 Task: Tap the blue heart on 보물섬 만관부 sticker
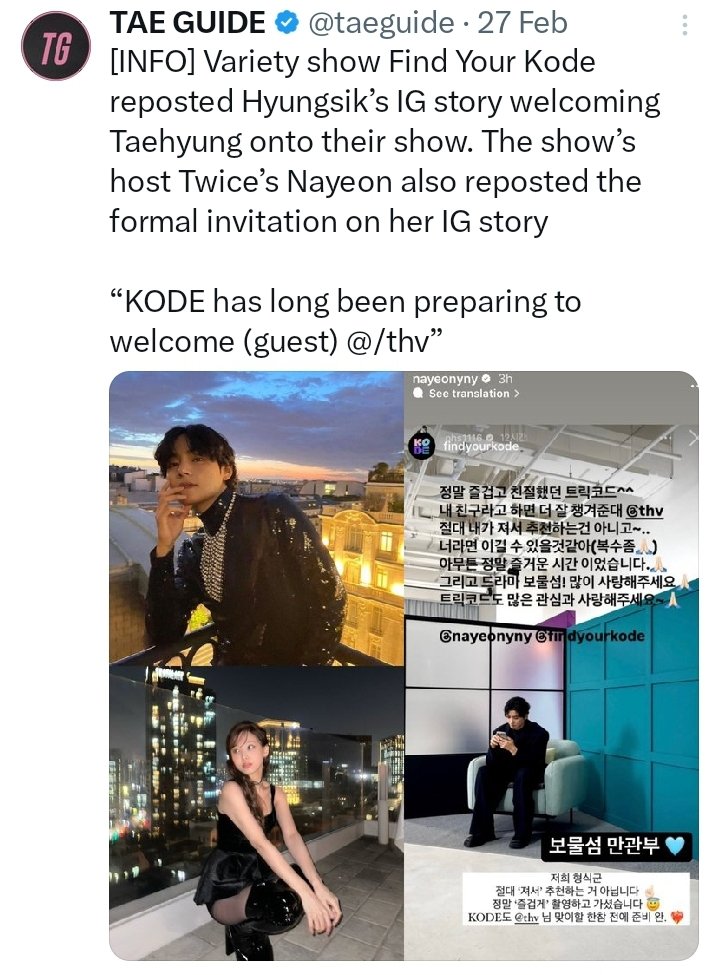pos(675,846)
